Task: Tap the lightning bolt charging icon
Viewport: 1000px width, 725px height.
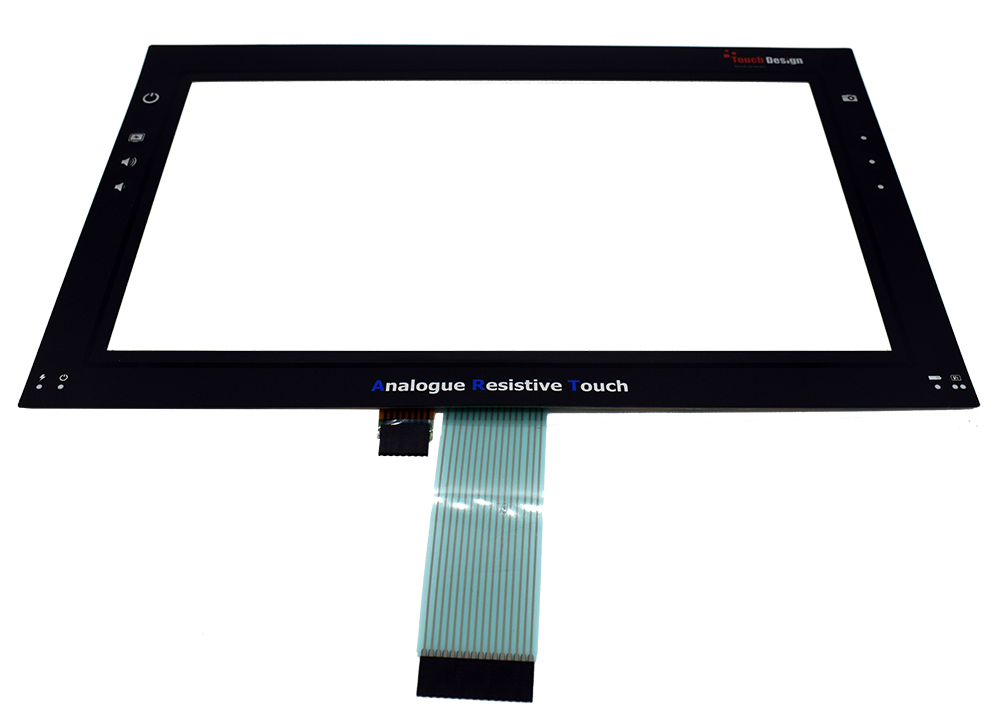Action: click(x=43, y=377)
